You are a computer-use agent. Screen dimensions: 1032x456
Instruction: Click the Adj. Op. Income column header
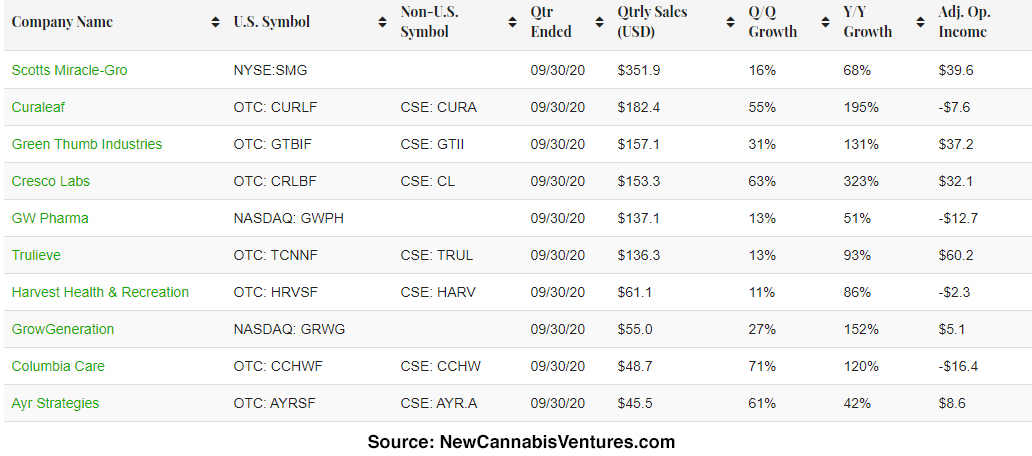tap(963, 22)
